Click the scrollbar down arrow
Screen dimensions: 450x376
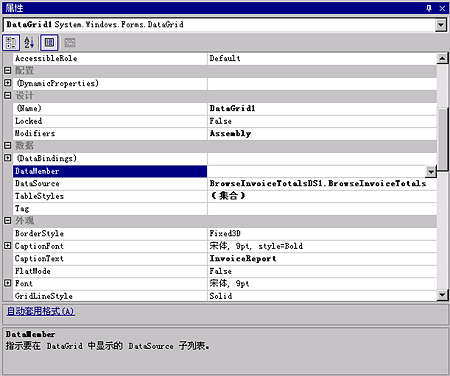[x=442, y=295]
